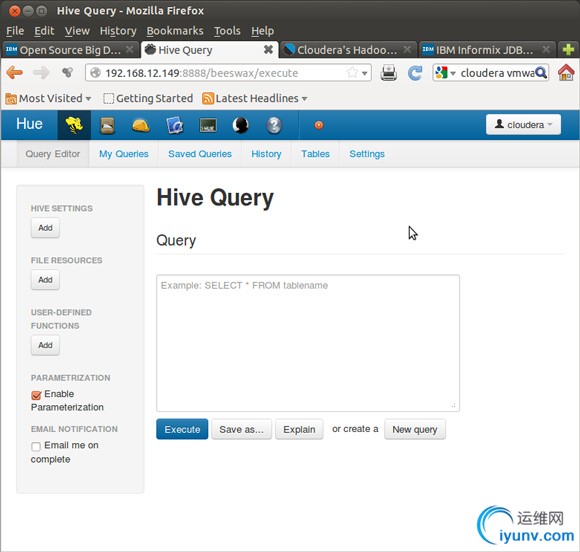Screen dimensions: 580x552
Task: Open the History menu in menu bar
Action: tap(118, 31)
